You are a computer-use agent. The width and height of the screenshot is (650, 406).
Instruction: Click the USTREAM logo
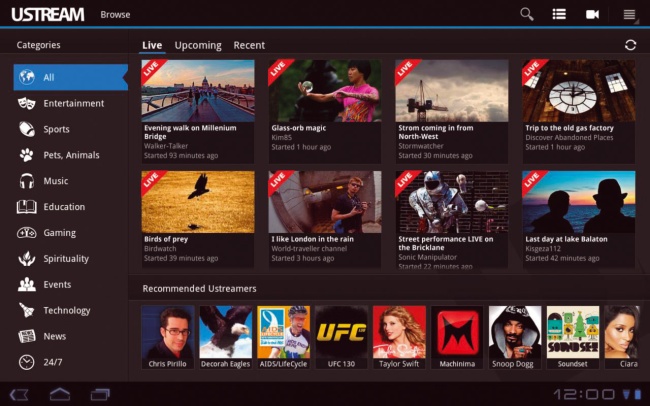[46, 15]
